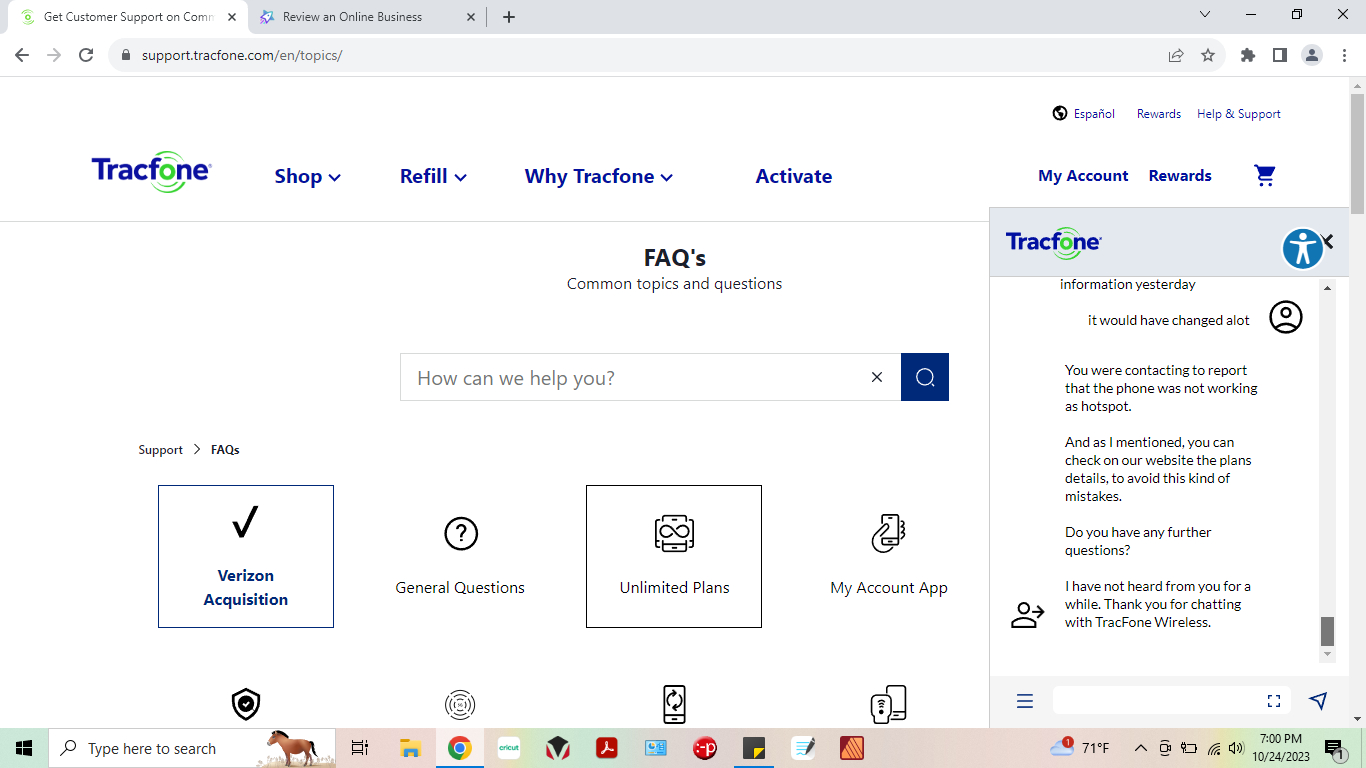
Task: Open the accessibility options icon
Action: [1302, 248]
